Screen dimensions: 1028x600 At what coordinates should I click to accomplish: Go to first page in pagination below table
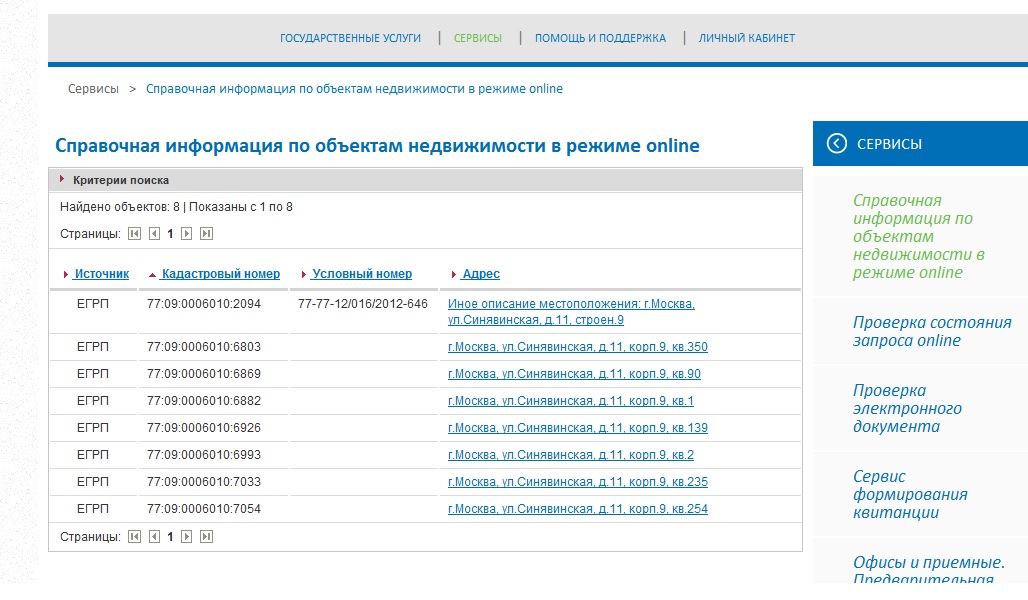tap(134, 537)
